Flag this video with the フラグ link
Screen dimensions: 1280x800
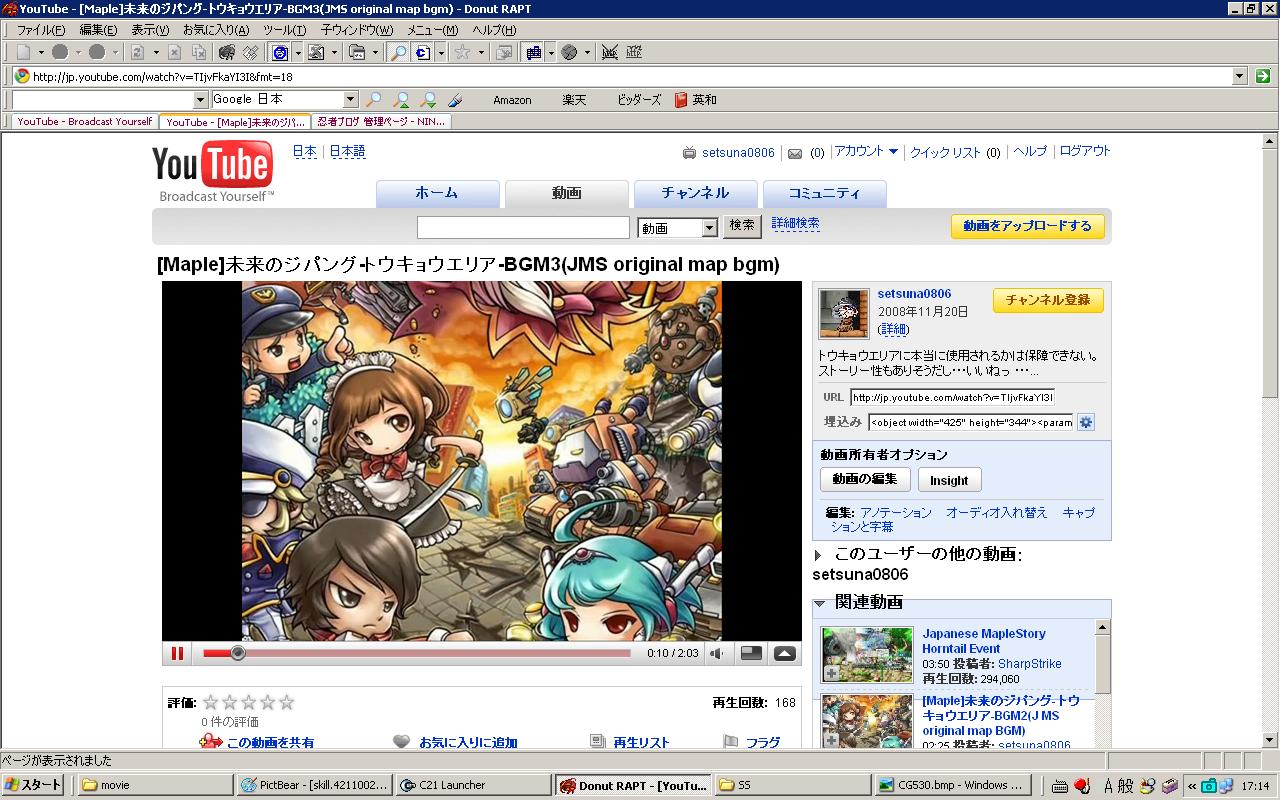tap(763, 742)
